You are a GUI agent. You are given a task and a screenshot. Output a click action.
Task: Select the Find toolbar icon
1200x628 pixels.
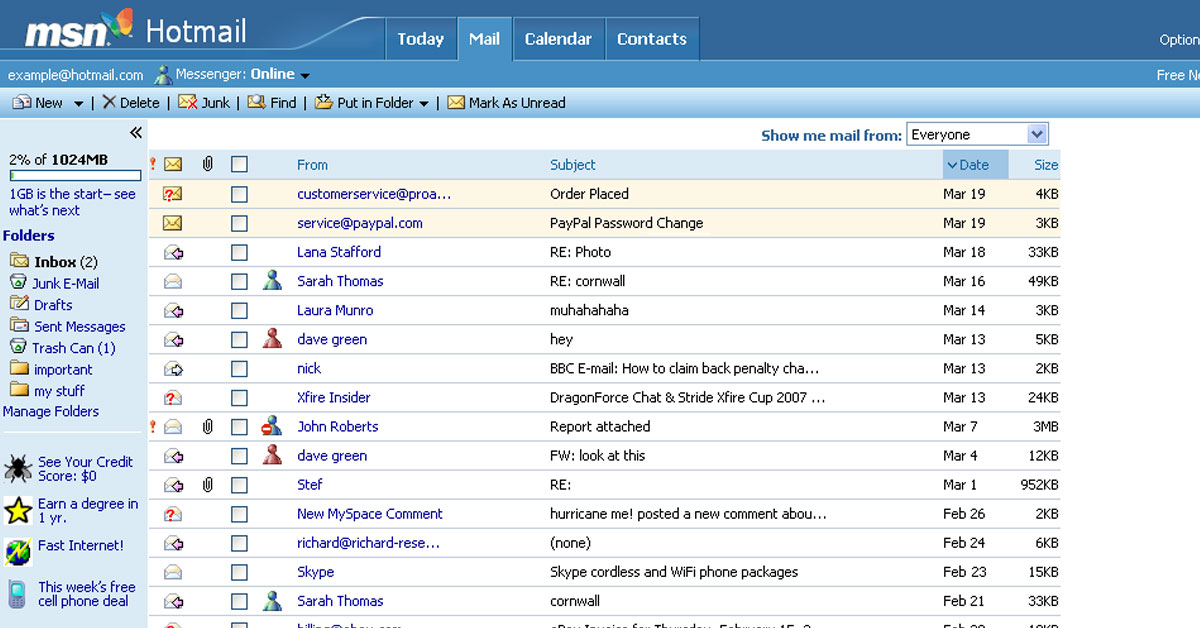[x=255, y=102]
